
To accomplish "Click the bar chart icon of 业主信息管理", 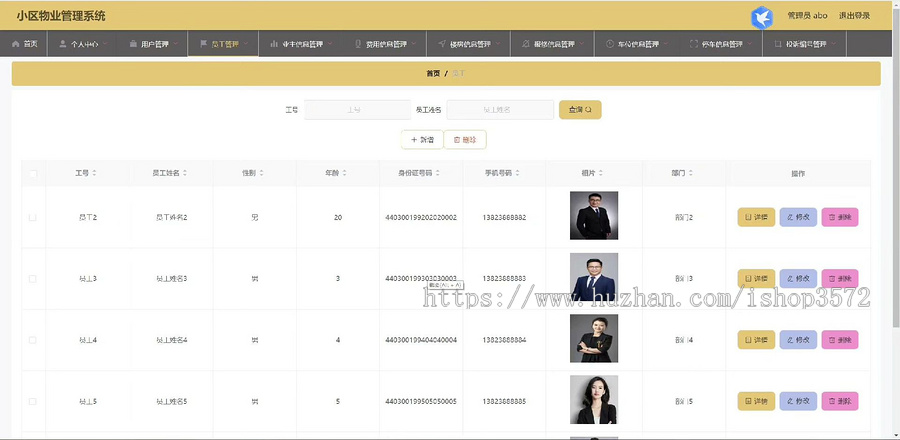I will 274,44.
